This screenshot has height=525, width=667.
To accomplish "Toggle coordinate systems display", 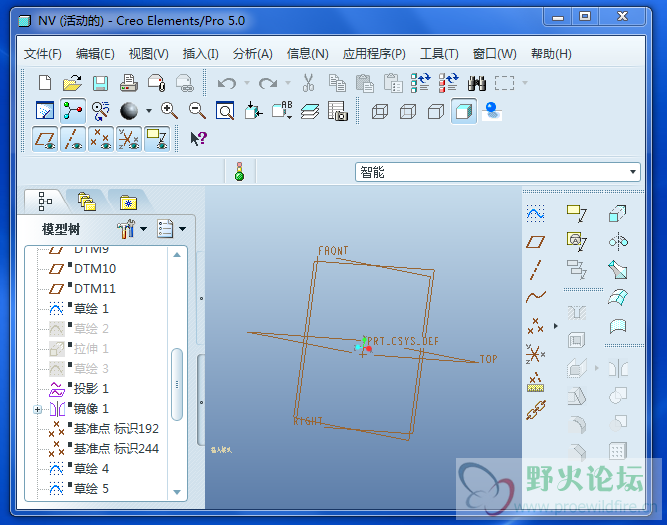I will pyautogui.click(x=129, y=139).
